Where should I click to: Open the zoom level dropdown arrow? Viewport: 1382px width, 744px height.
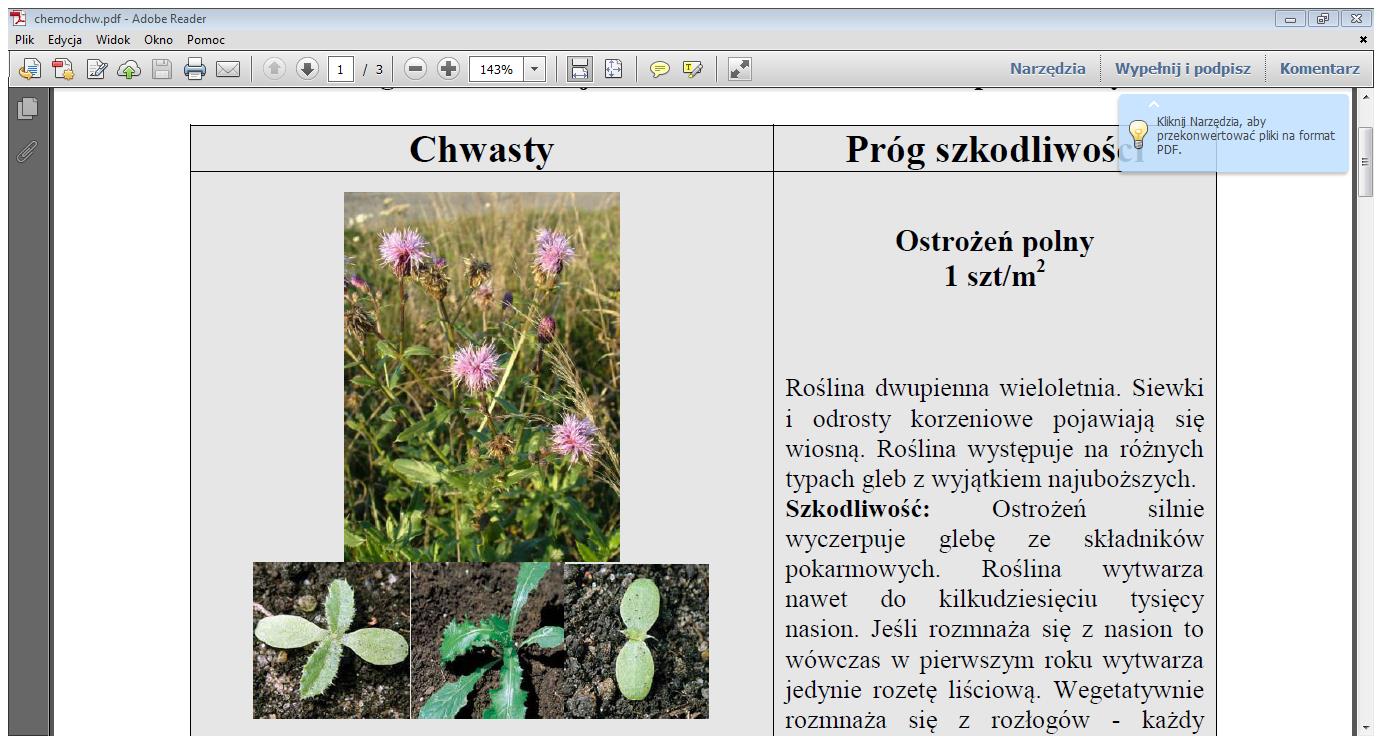point(534,69)
